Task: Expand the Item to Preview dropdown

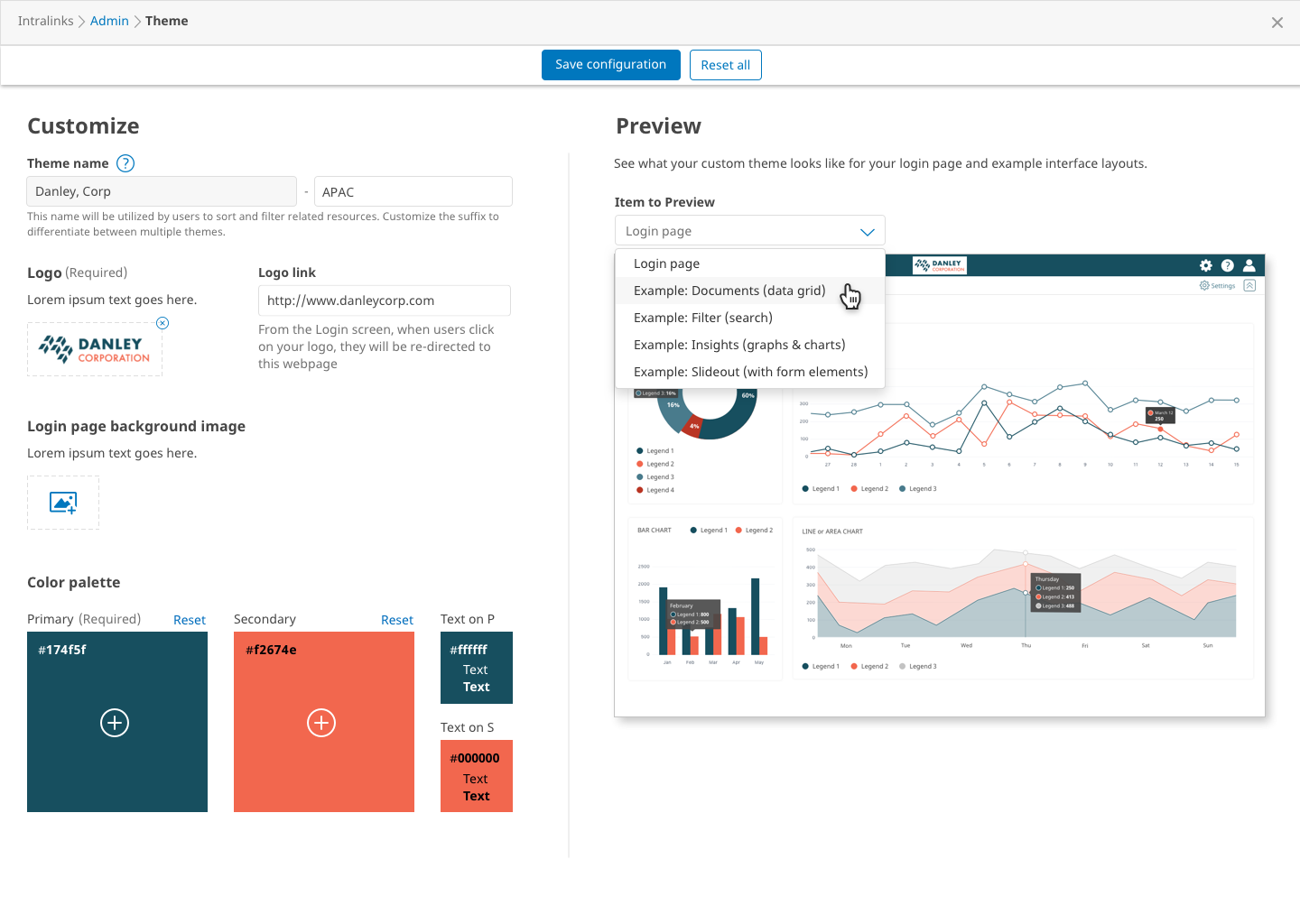Action: coord(750,231)
